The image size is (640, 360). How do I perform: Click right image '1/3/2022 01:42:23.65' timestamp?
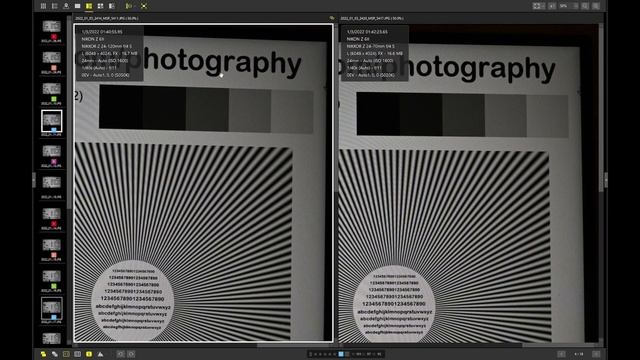pos(367,31)
